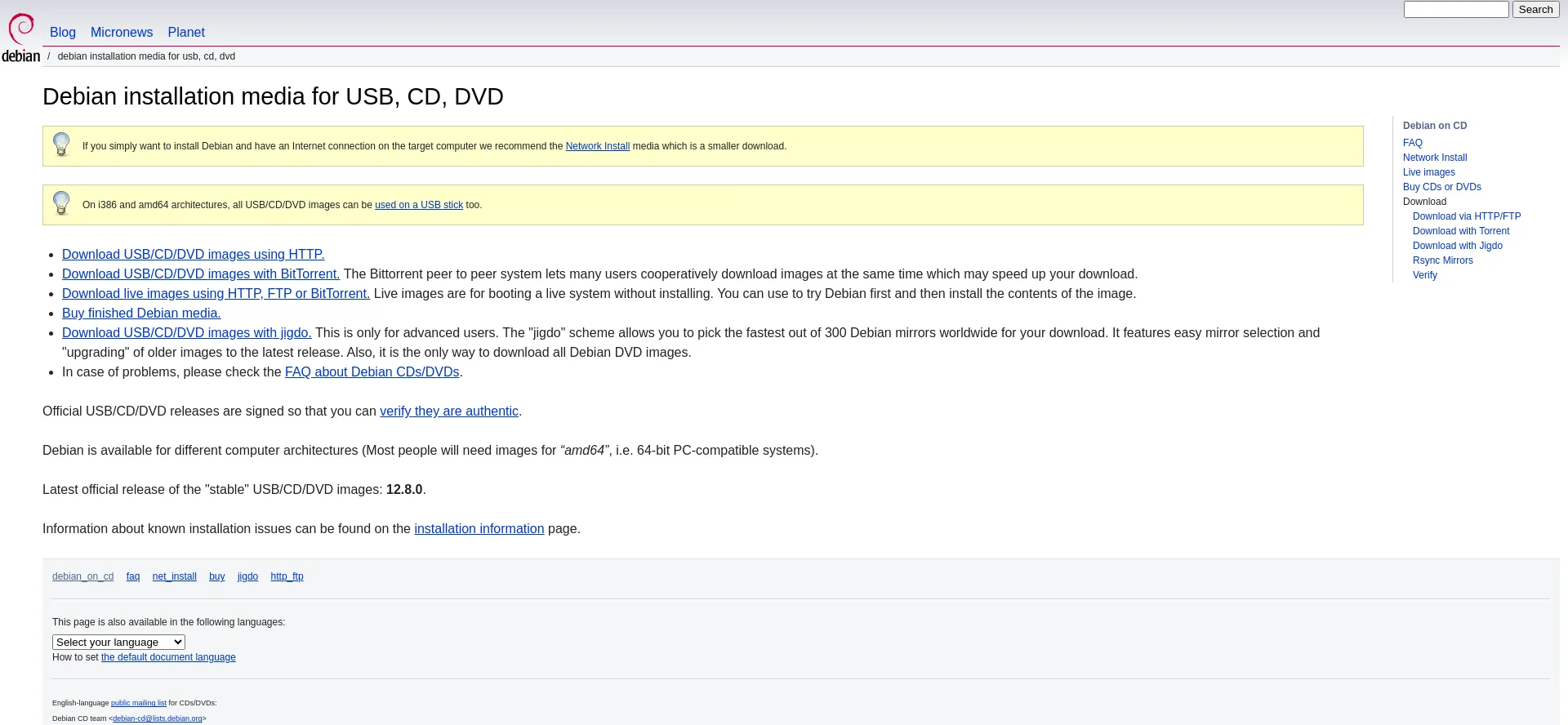This screenshot has height=725, width=1568.
Task: Click the breadcrumb text for installation media
Action: coord(146,56)
